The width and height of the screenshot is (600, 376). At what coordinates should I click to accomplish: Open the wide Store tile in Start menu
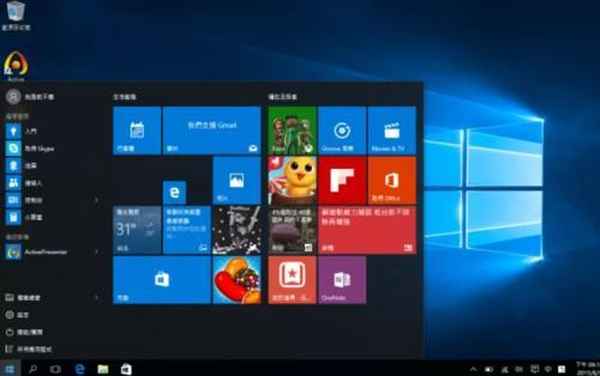(162, 280)
